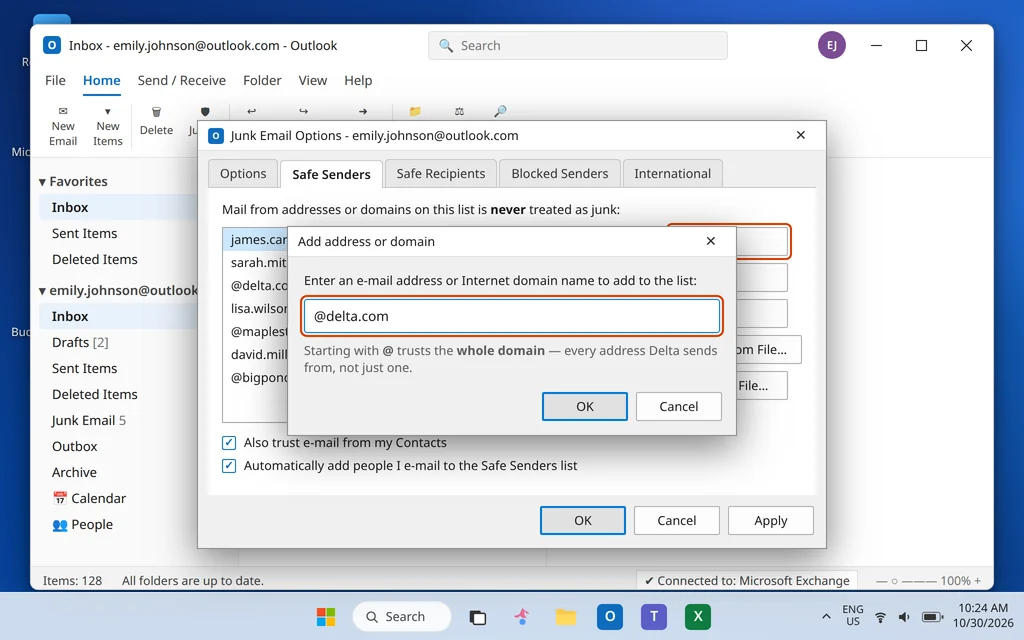
Task: Open the File menu
Action: [x=56, y=80]
